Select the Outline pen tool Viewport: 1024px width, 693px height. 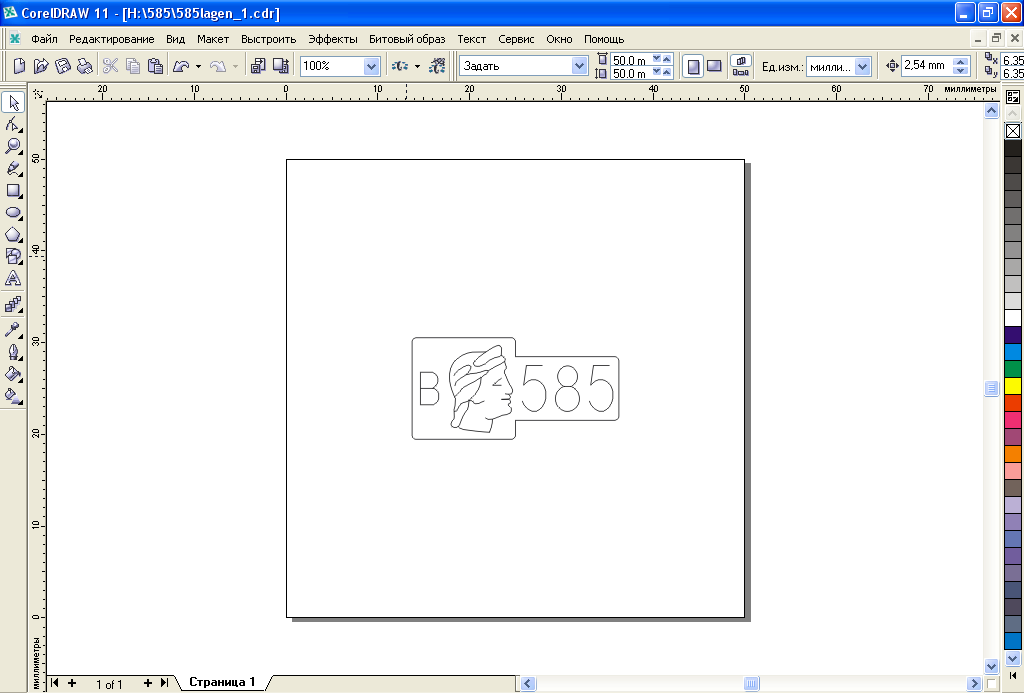(x=13, y=352)
